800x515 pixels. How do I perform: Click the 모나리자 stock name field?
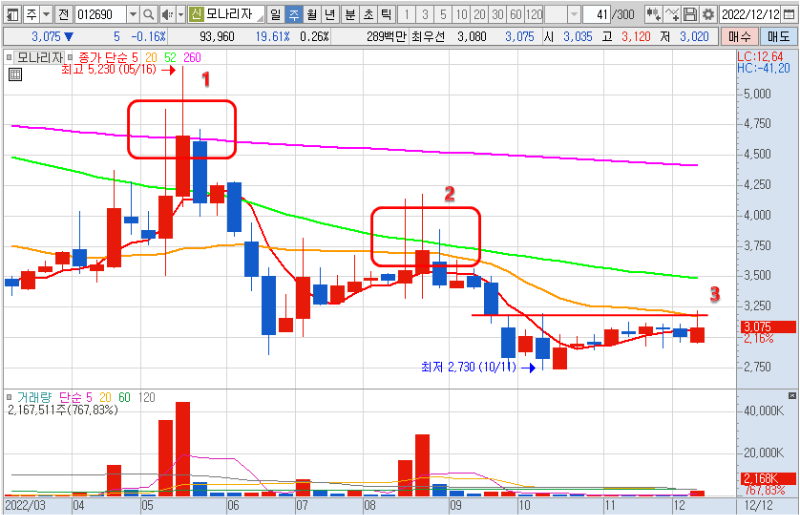234,14
